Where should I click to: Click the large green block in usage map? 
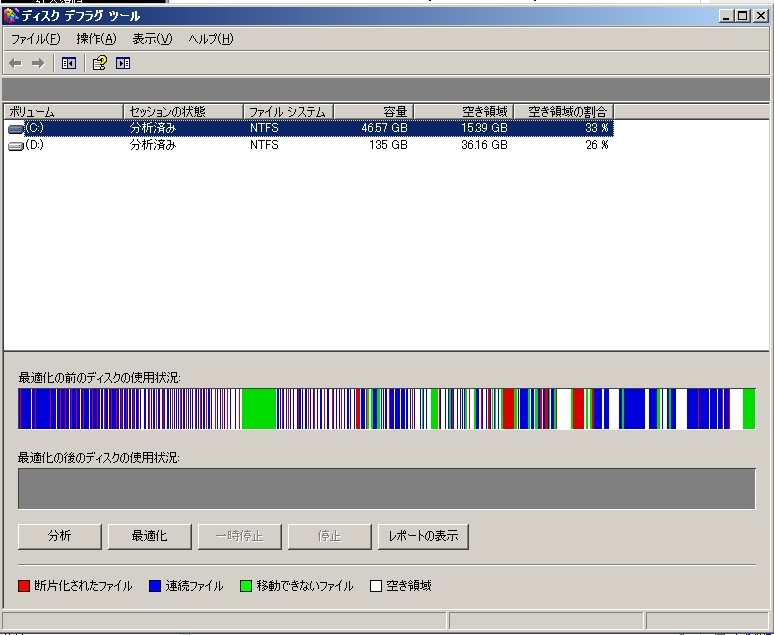(x=259, y=409)
